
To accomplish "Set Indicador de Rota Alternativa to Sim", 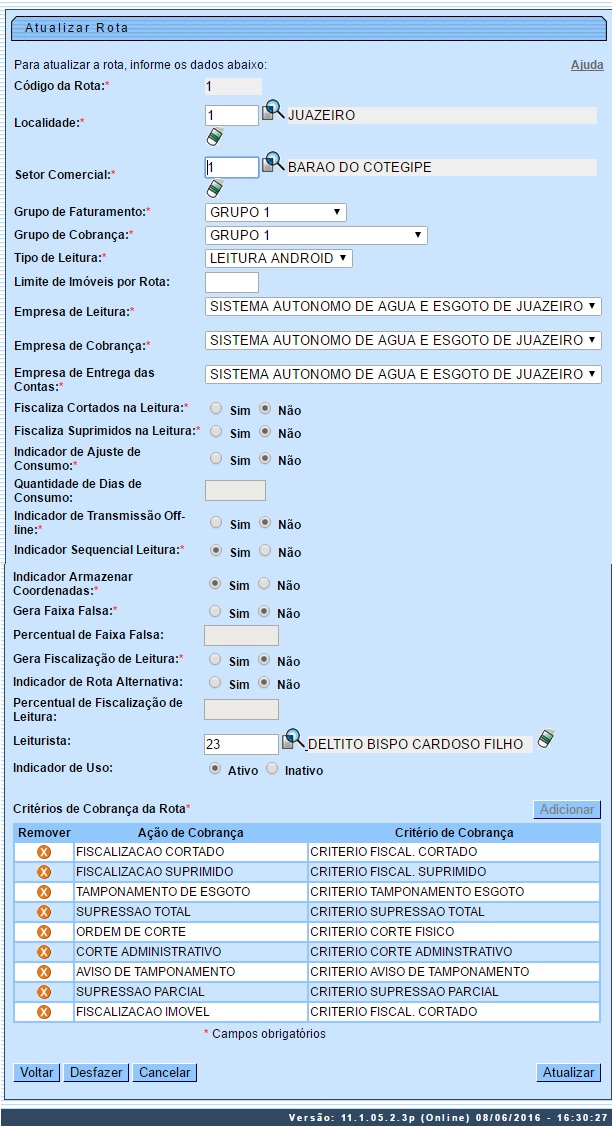I will tap(214, 682).
